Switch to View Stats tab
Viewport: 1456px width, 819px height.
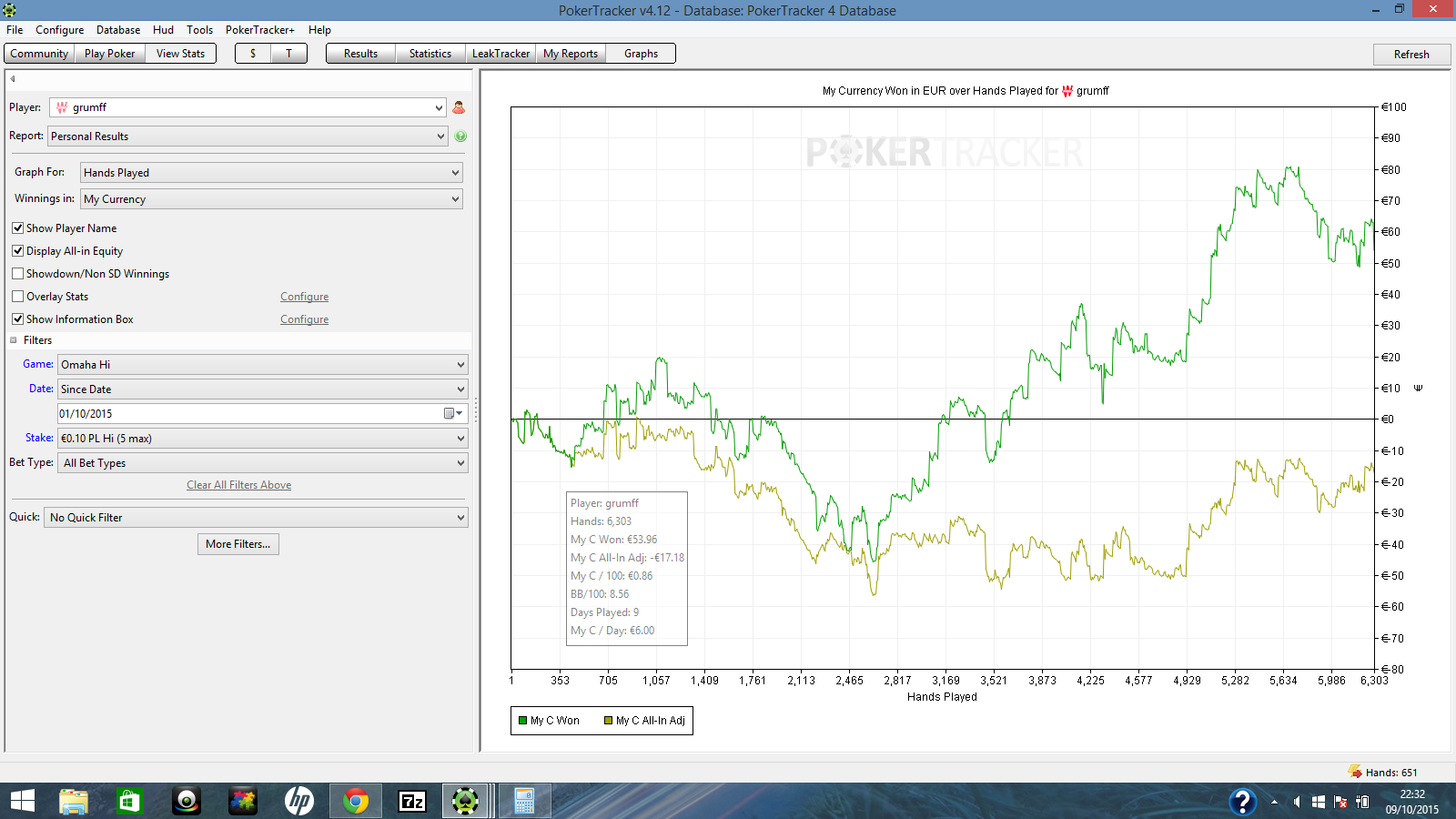click(x=180, y=54)
